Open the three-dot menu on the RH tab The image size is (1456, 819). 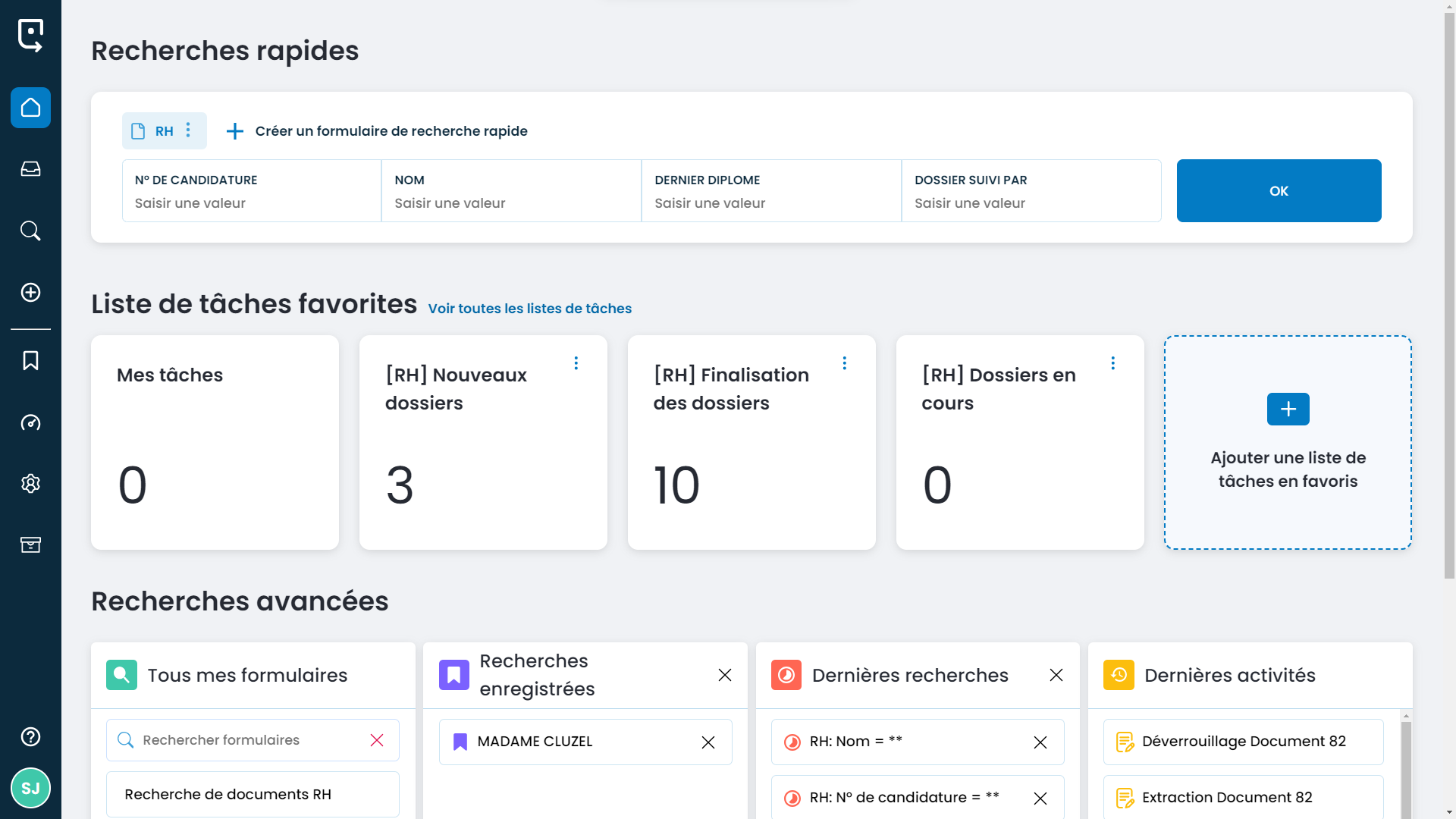tap(188, 130)
